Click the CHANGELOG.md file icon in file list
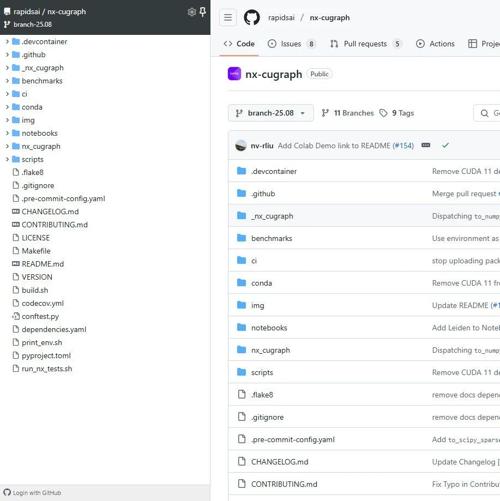500x501 pixels. click(242, 461)
